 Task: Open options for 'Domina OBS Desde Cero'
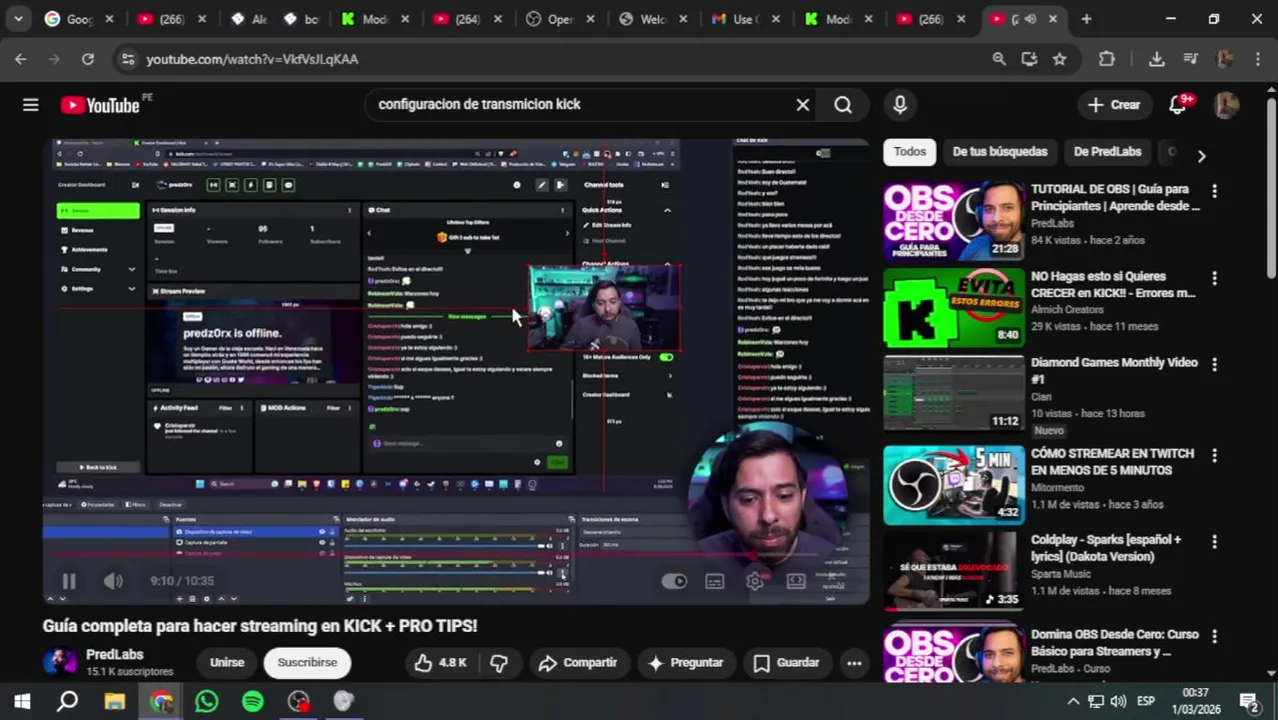1214,636
